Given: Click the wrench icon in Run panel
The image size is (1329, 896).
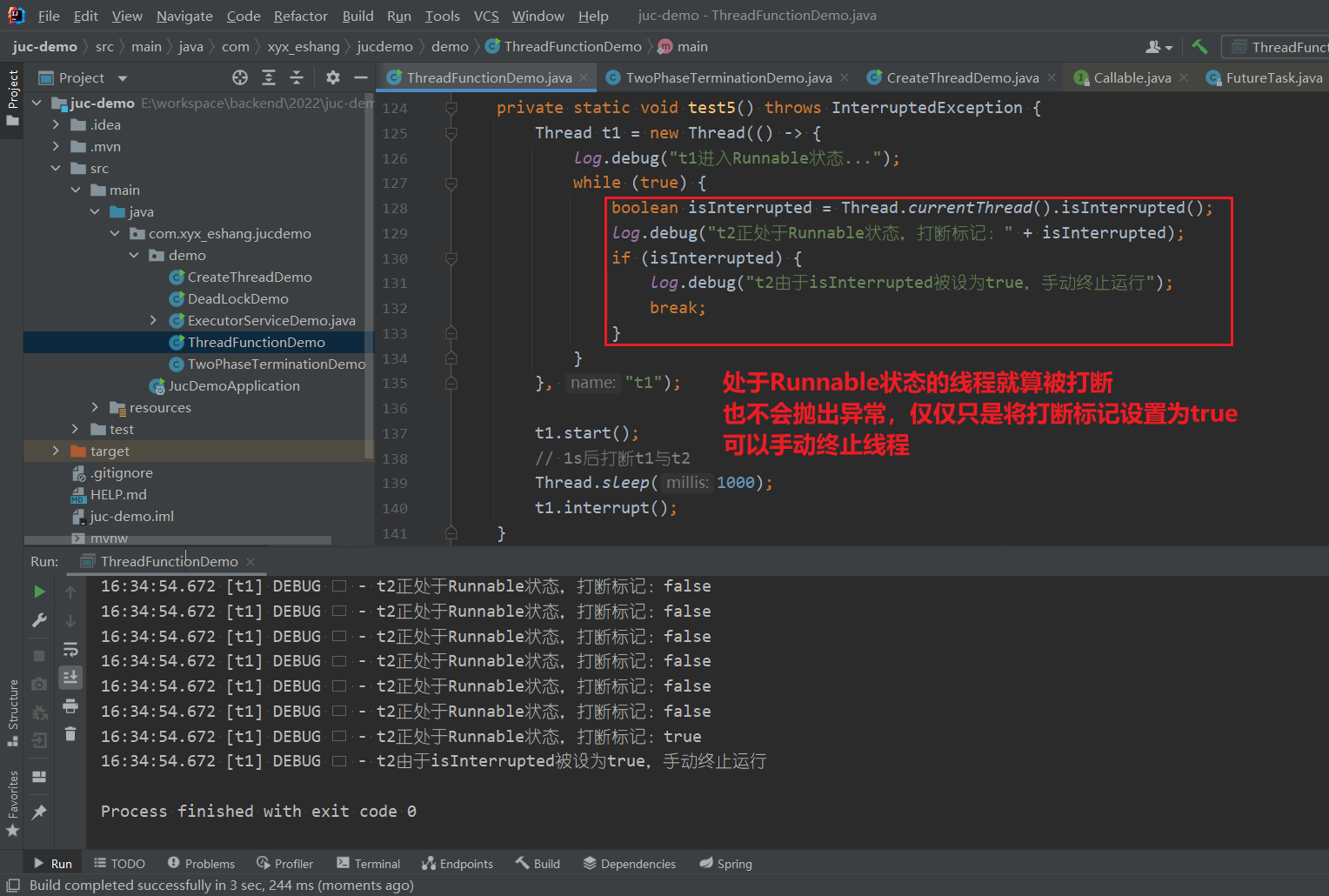Looking at the screenshot, I should [x=39, y=621].
